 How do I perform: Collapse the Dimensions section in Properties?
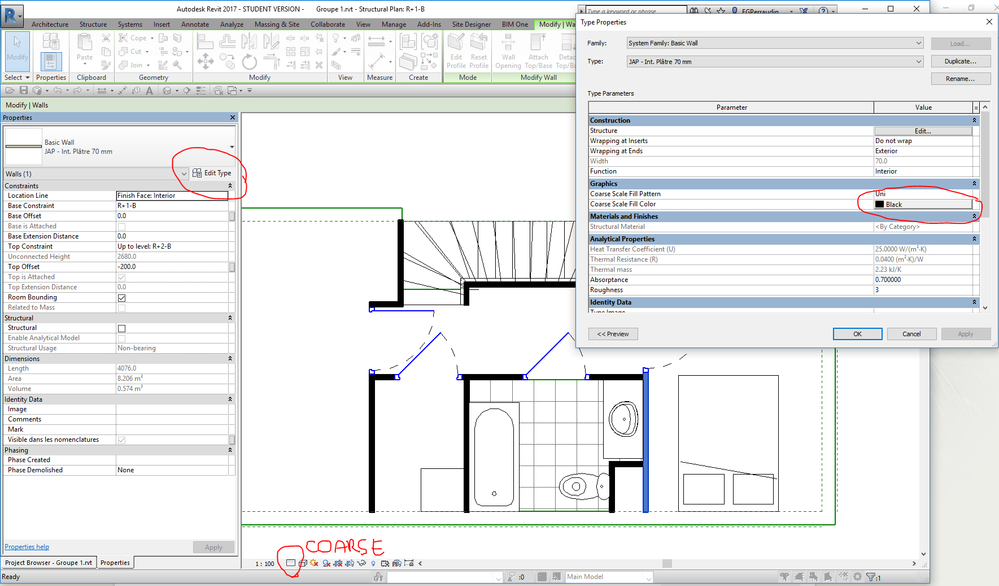click(x=230, y=359)
